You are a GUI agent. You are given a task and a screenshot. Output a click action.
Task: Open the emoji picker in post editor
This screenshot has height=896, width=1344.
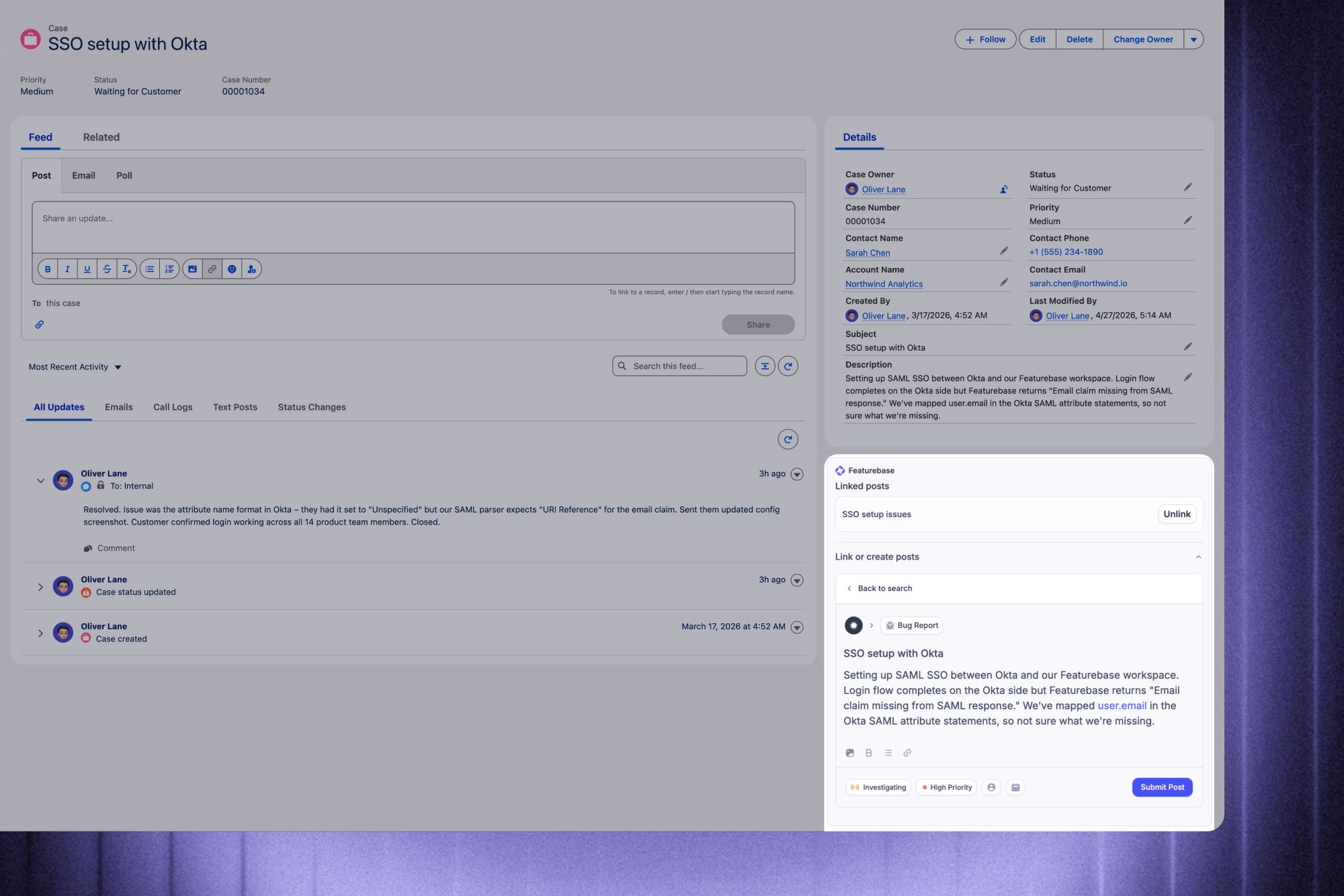point(232,269)
